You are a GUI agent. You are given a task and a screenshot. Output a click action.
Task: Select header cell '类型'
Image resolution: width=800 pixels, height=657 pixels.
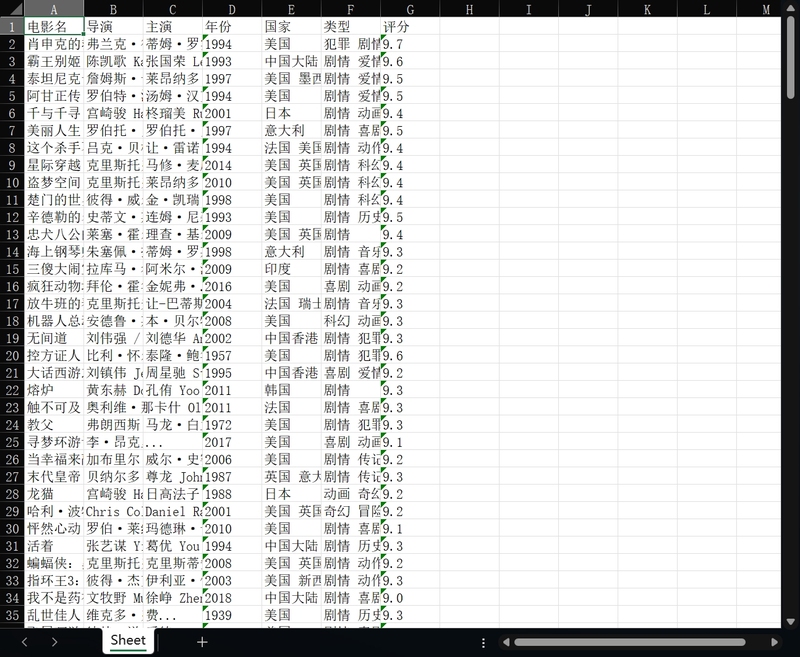351,27
